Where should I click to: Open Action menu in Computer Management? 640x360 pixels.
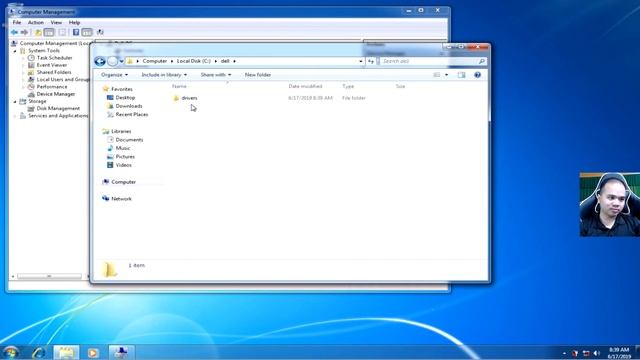point(36,22)
